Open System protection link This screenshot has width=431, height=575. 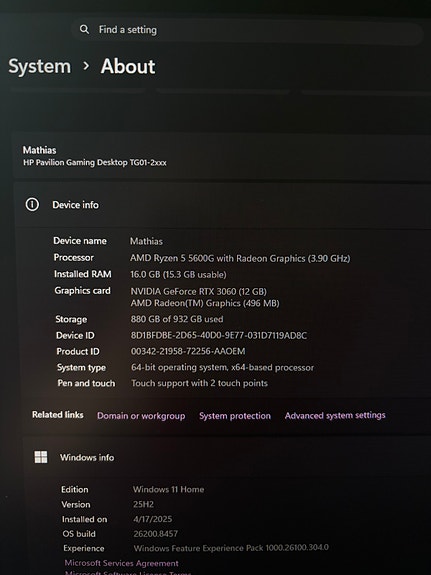click(x=235, y=416)
